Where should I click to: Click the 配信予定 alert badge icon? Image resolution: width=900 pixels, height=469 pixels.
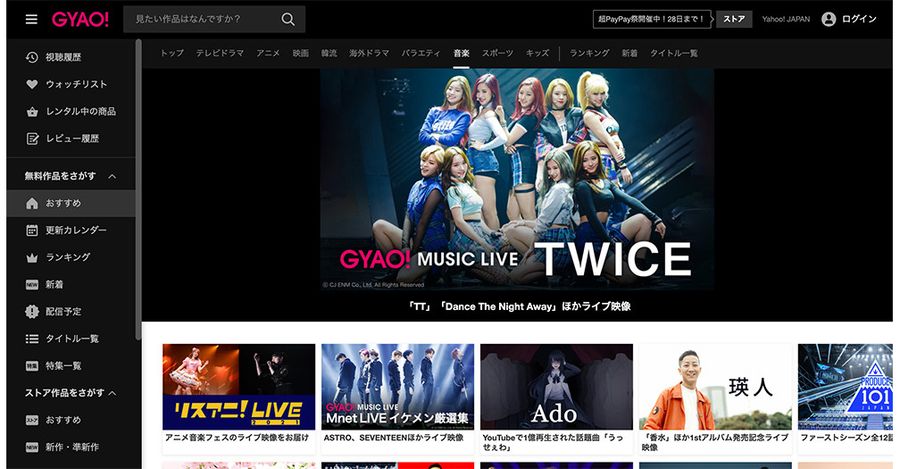click(x=32, y=312)
